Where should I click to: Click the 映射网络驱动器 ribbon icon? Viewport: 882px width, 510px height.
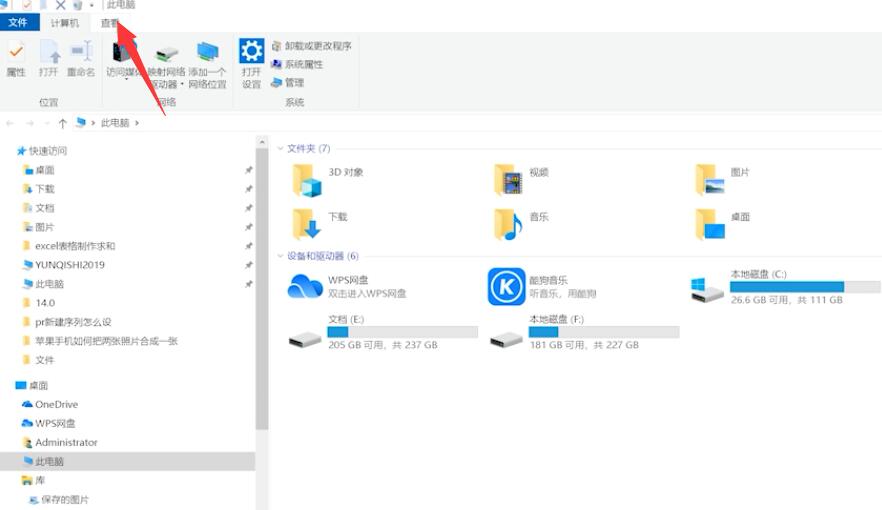click(166, 52)
